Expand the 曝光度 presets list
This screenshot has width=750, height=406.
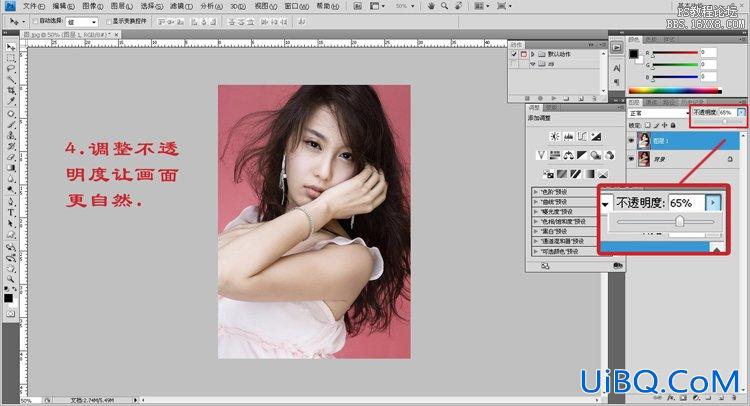535,211
